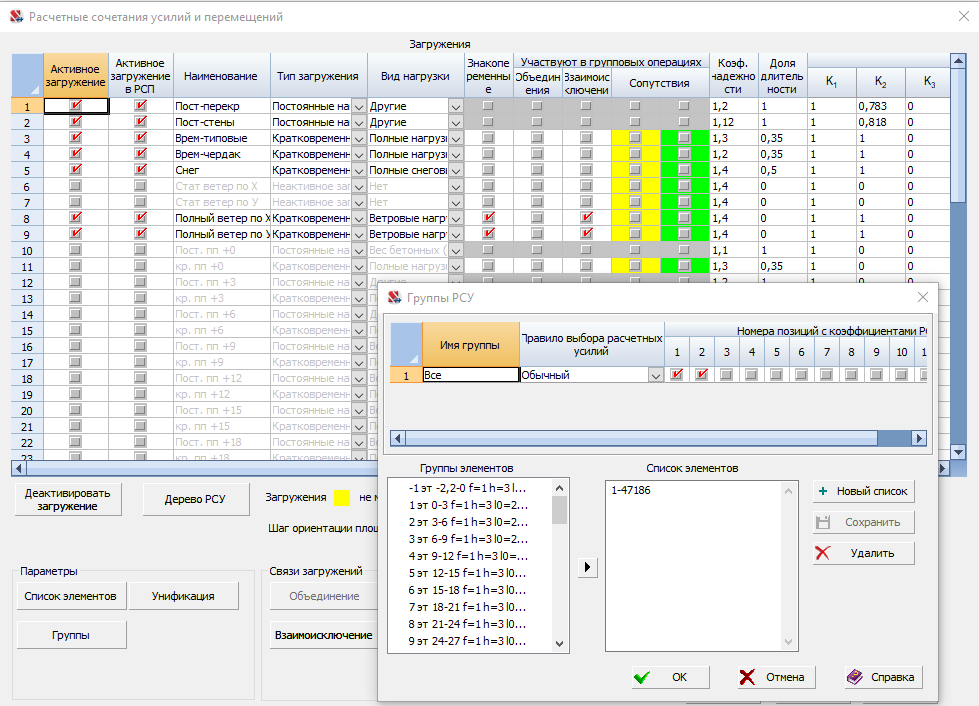
Task: Click the yellow swatch next to Загружения
Action: click(342, 497)
